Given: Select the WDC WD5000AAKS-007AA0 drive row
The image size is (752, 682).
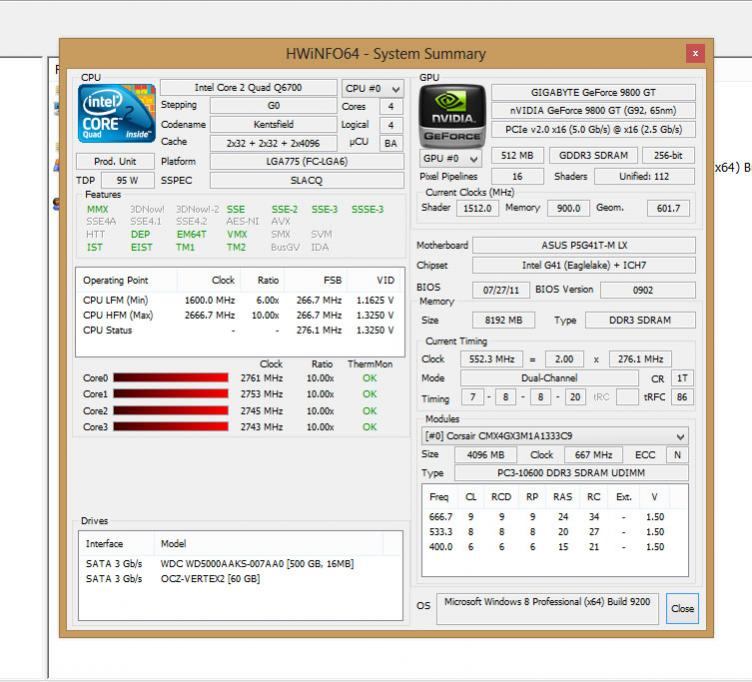Looking at the screenshot, I should tap(240, 564).
